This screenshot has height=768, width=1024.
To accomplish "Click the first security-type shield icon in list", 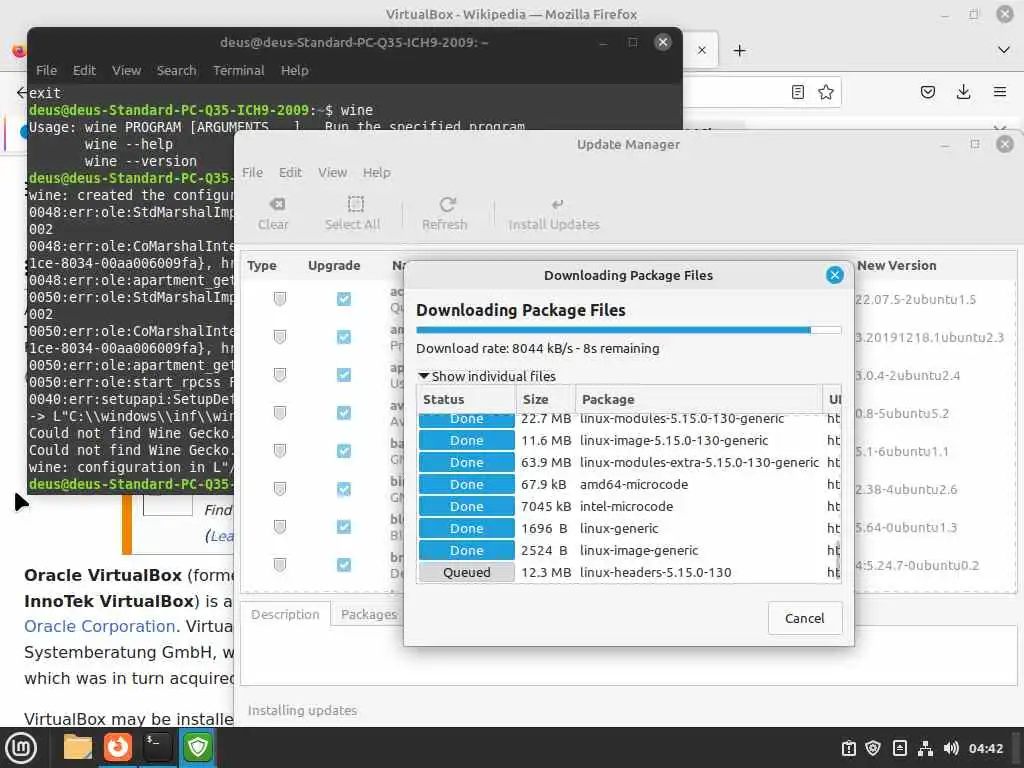I will point(280,299).
